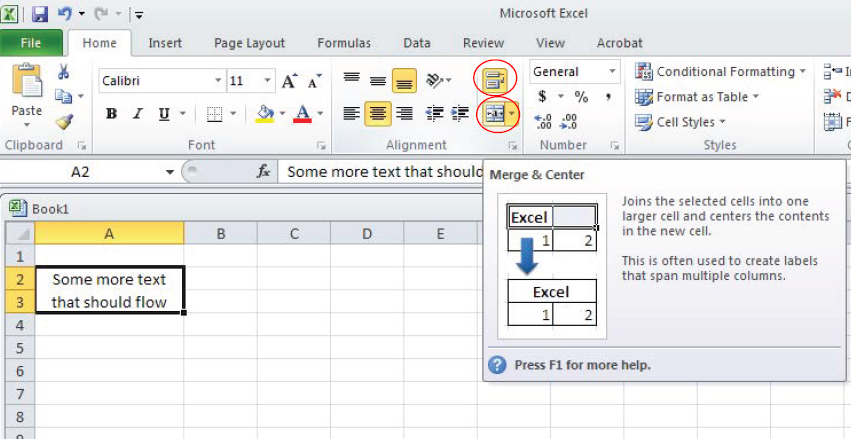Switch to the Data tab
The image size is (851, 439).
[x=417, y=43]
